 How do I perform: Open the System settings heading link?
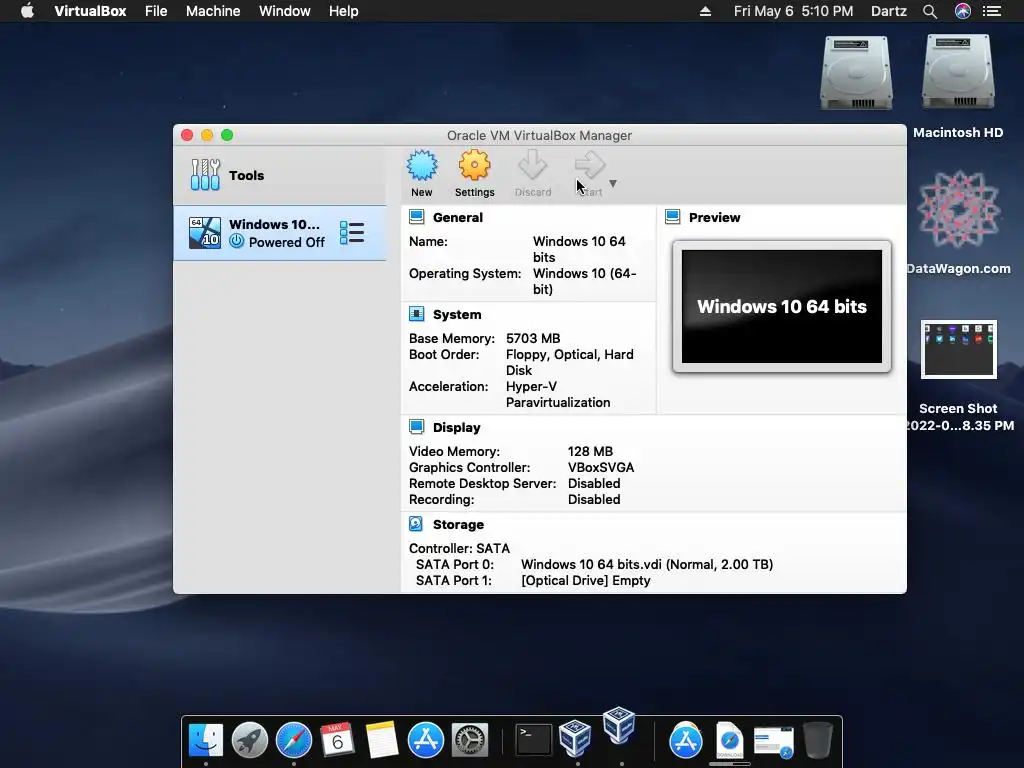point(457,315)
